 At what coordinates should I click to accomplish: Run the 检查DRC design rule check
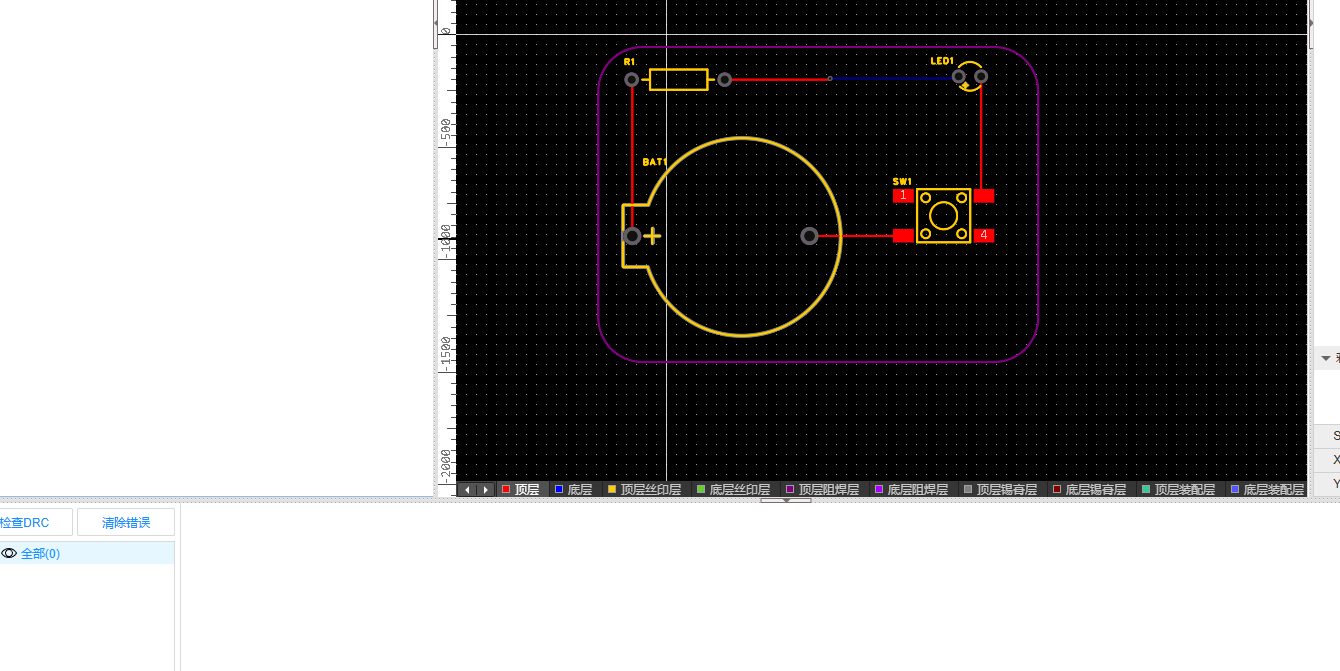[35, 522]
